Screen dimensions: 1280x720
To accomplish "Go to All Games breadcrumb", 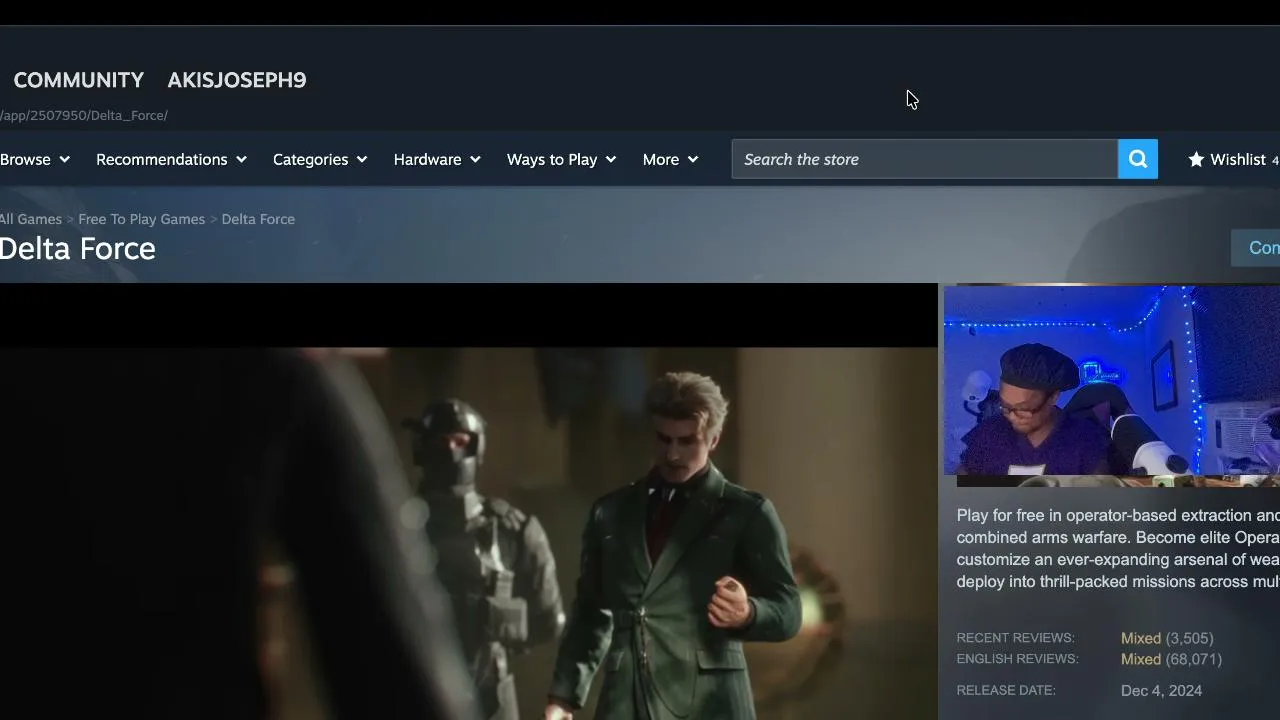I will click(x=31, y=219).
